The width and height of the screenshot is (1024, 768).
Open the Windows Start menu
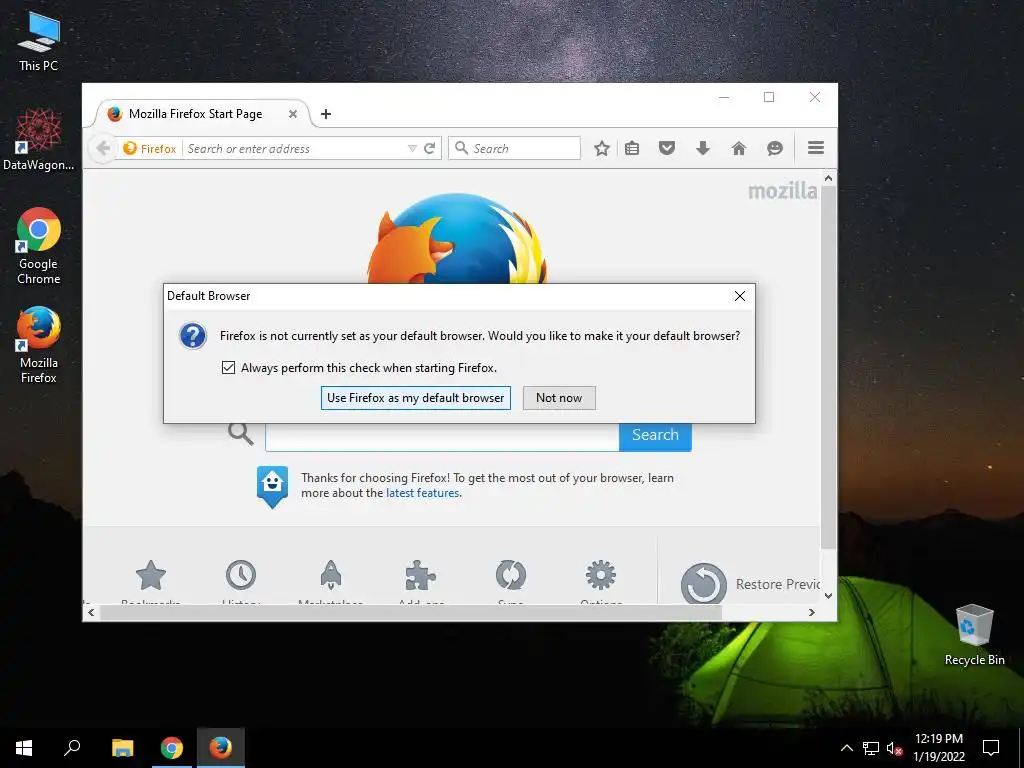pos(24,748)
